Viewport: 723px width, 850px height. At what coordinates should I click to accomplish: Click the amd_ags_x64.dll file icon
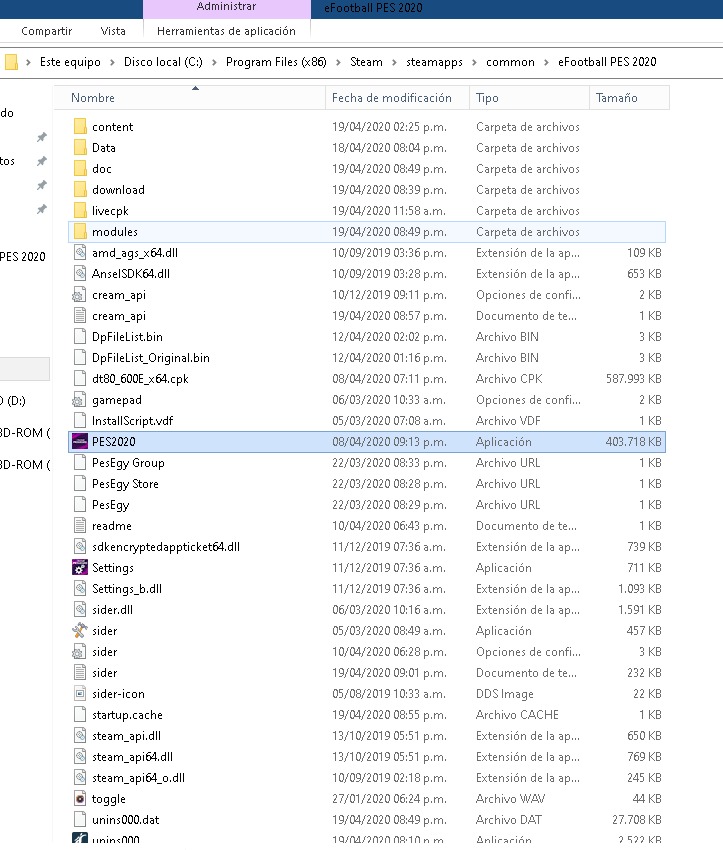click(80, 253)
